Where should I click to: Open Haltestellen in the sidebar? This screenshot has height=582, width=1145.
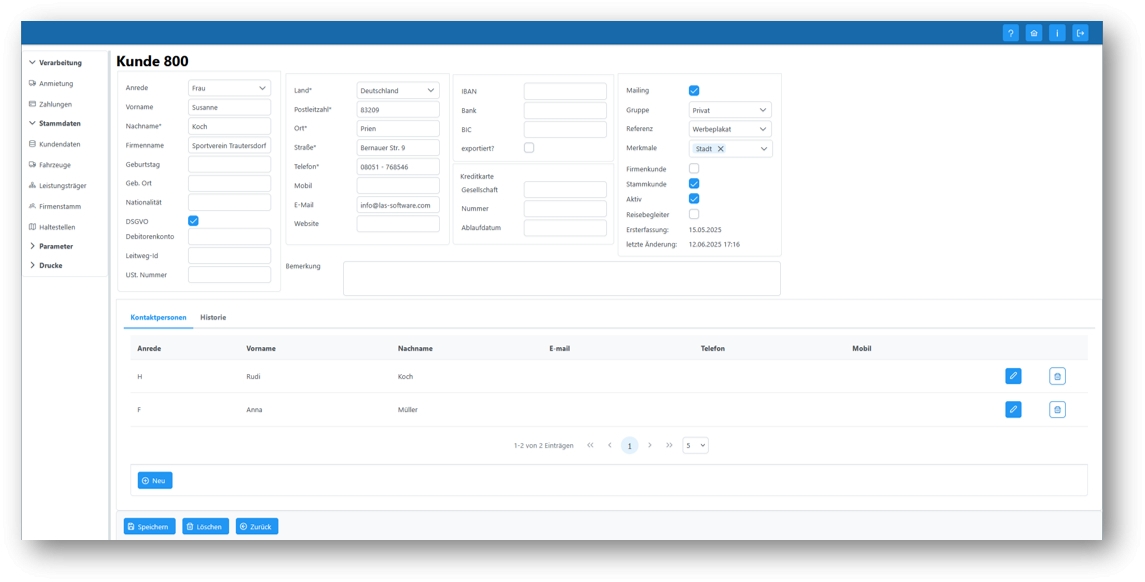(57, 227)
